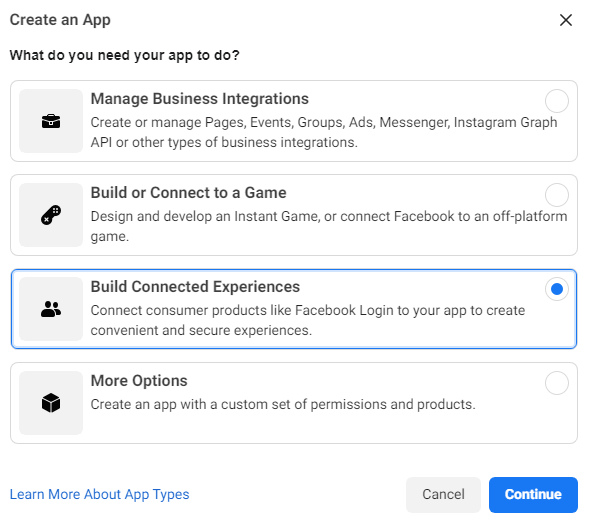This screenshot has width=590, height=517.
Task: Click the Build Connected Experiences title
Action: pos(195,287)
